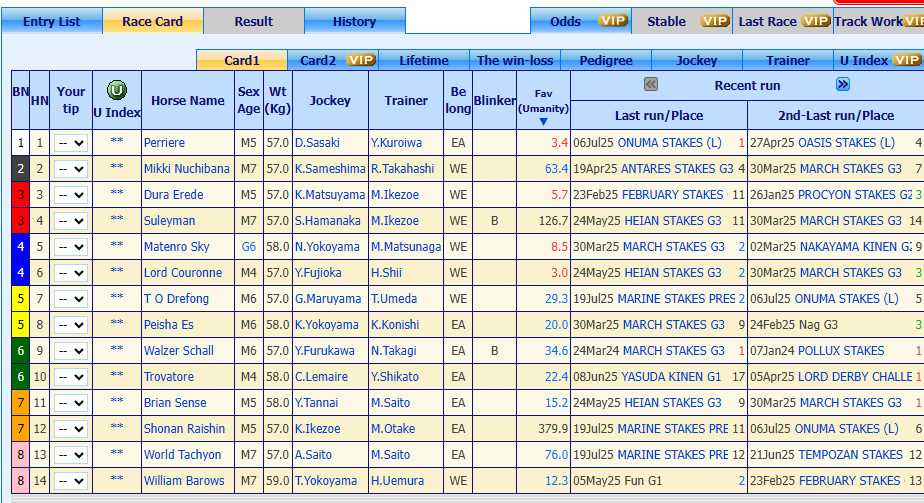Screen dimensions: 924x503
Task: Open Your tip dropdown for Mikki Nuchibana
Action: click(71, 169)
